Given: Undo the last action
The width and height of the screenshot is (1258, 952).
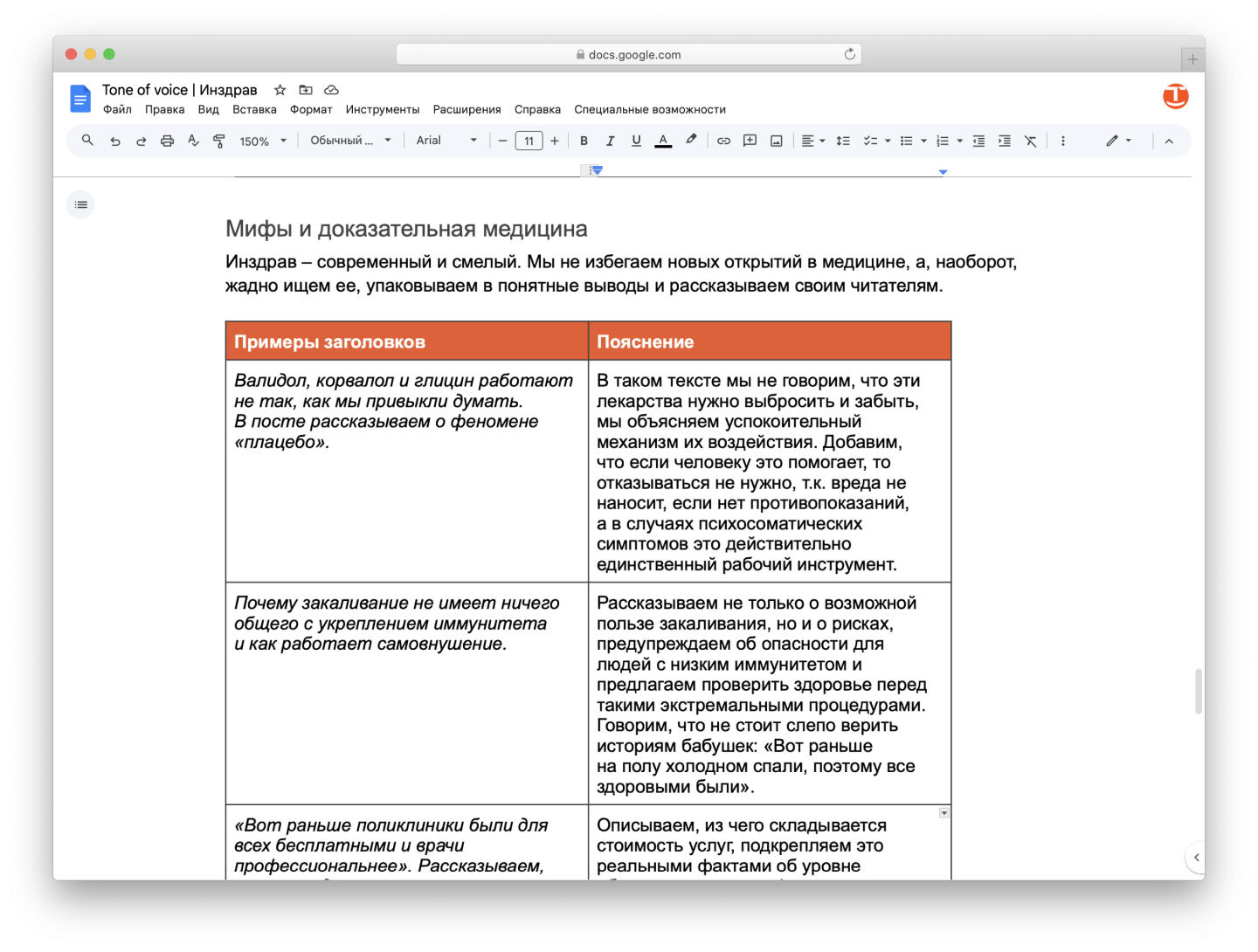Looking at the screenshot, I should pos(114,141).
